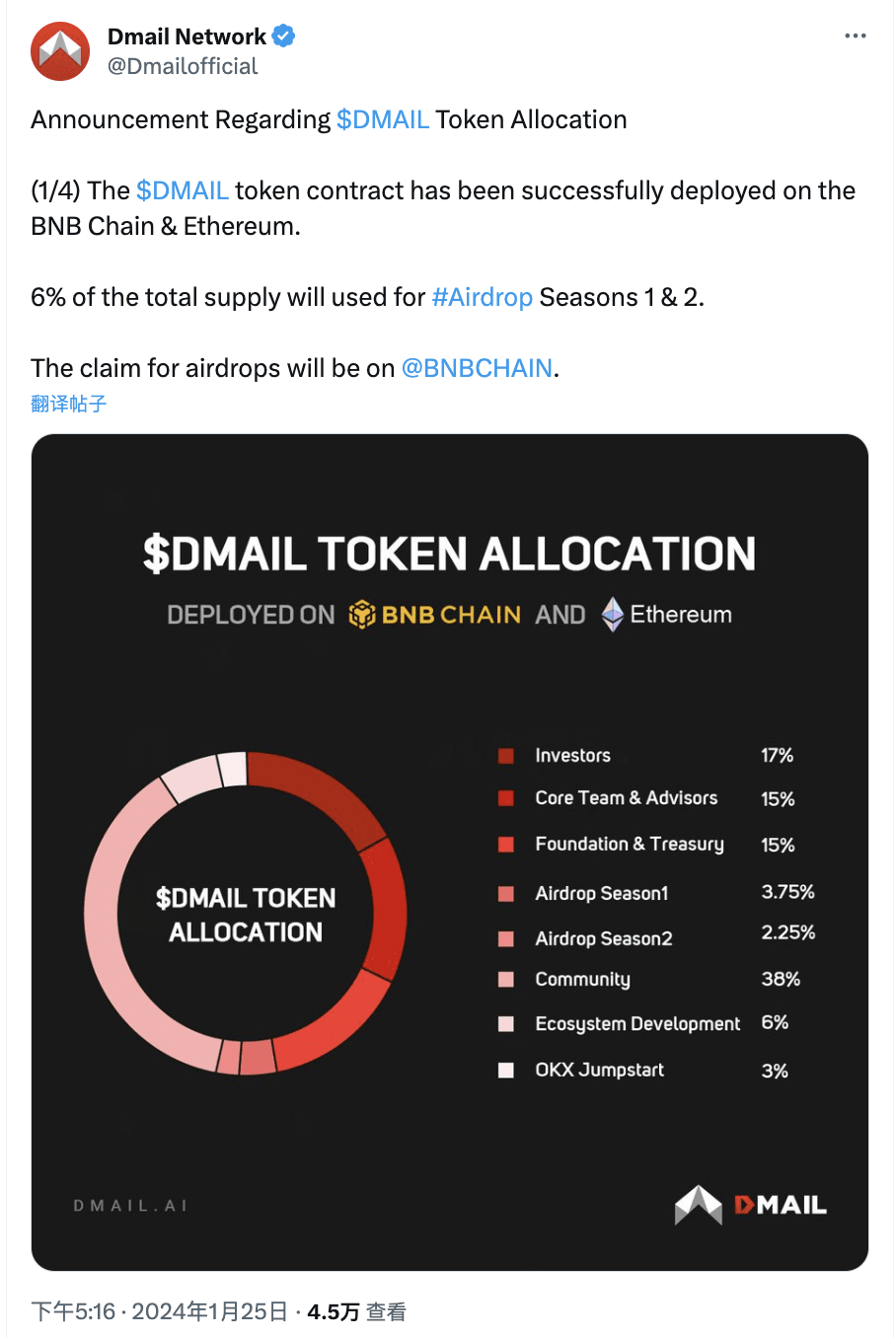Click the Dmail Network display name
This screenshot has height=1338, width=896.
click(187, 36)
